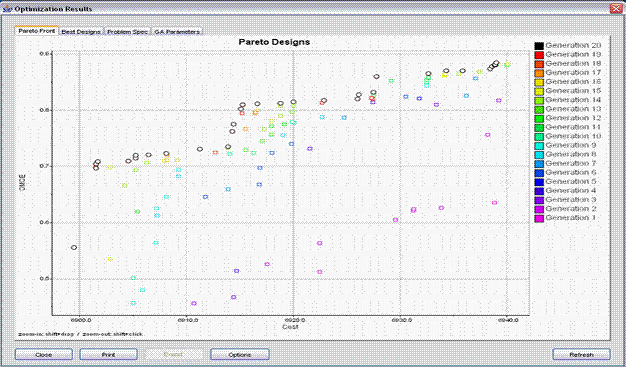
Task: Click the Generation 3 purple legend swatch
Action: coord(539,200)
